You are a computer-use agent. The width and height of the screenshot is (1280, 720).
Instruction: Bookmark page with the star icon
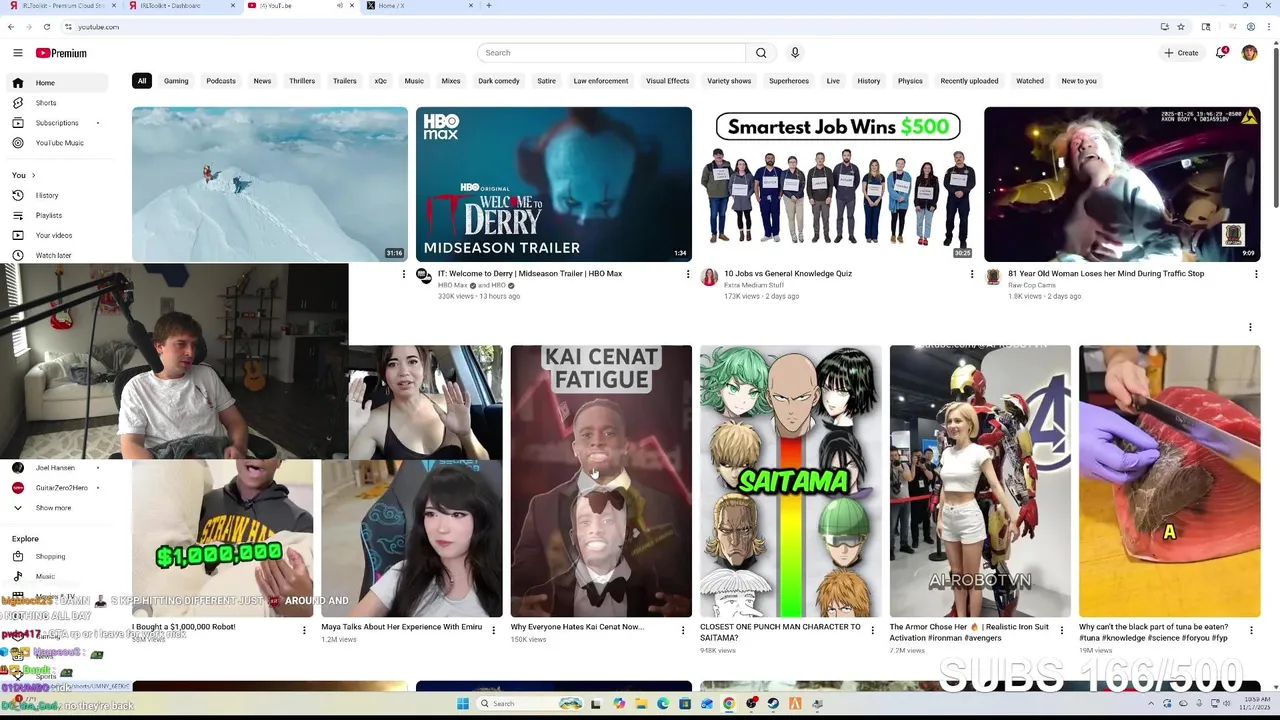1181,27
